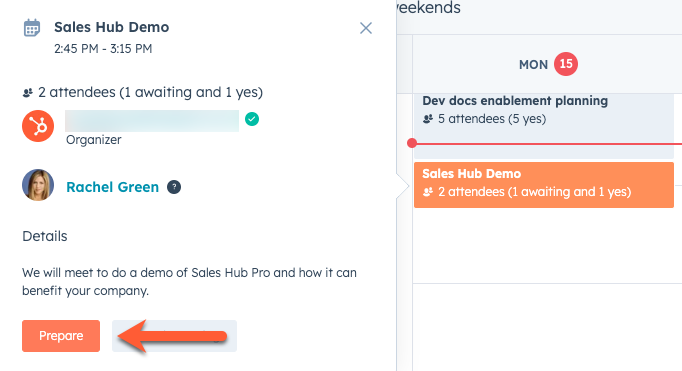Click the attendees icon in Dev docs event

pyautogui.click(x=428, y=119)
